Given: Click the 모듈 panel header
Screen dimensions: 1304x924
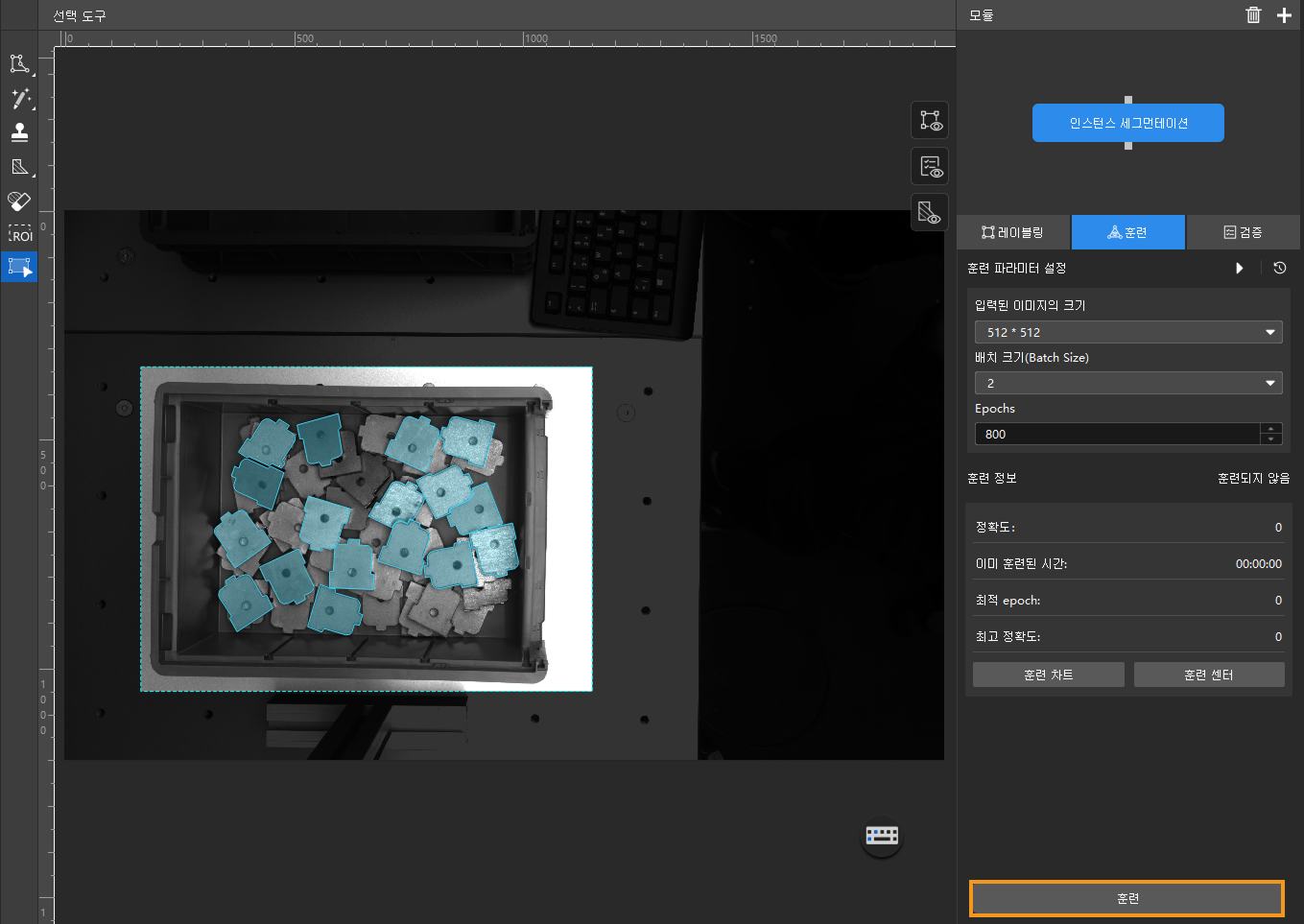Looking at the screenshot, I should 982,15.
